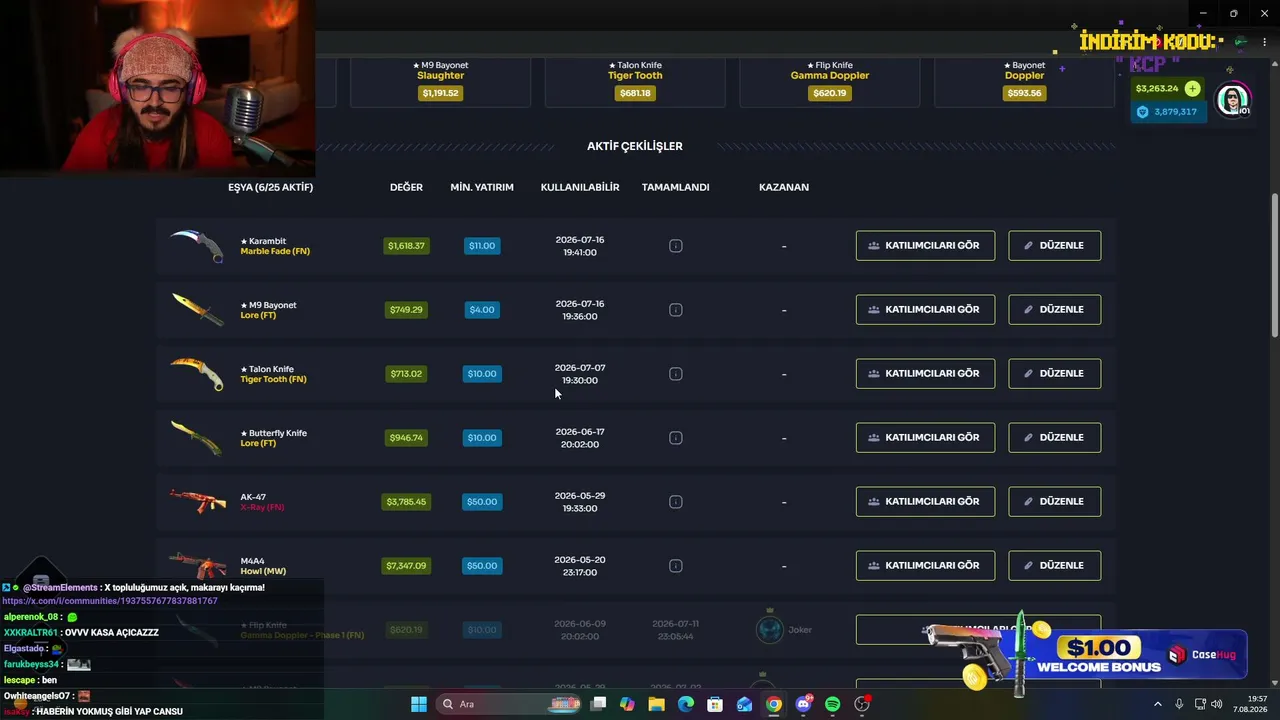
Task: Click the KULLANILABİLİR column header
Action: tap(580, 187)
